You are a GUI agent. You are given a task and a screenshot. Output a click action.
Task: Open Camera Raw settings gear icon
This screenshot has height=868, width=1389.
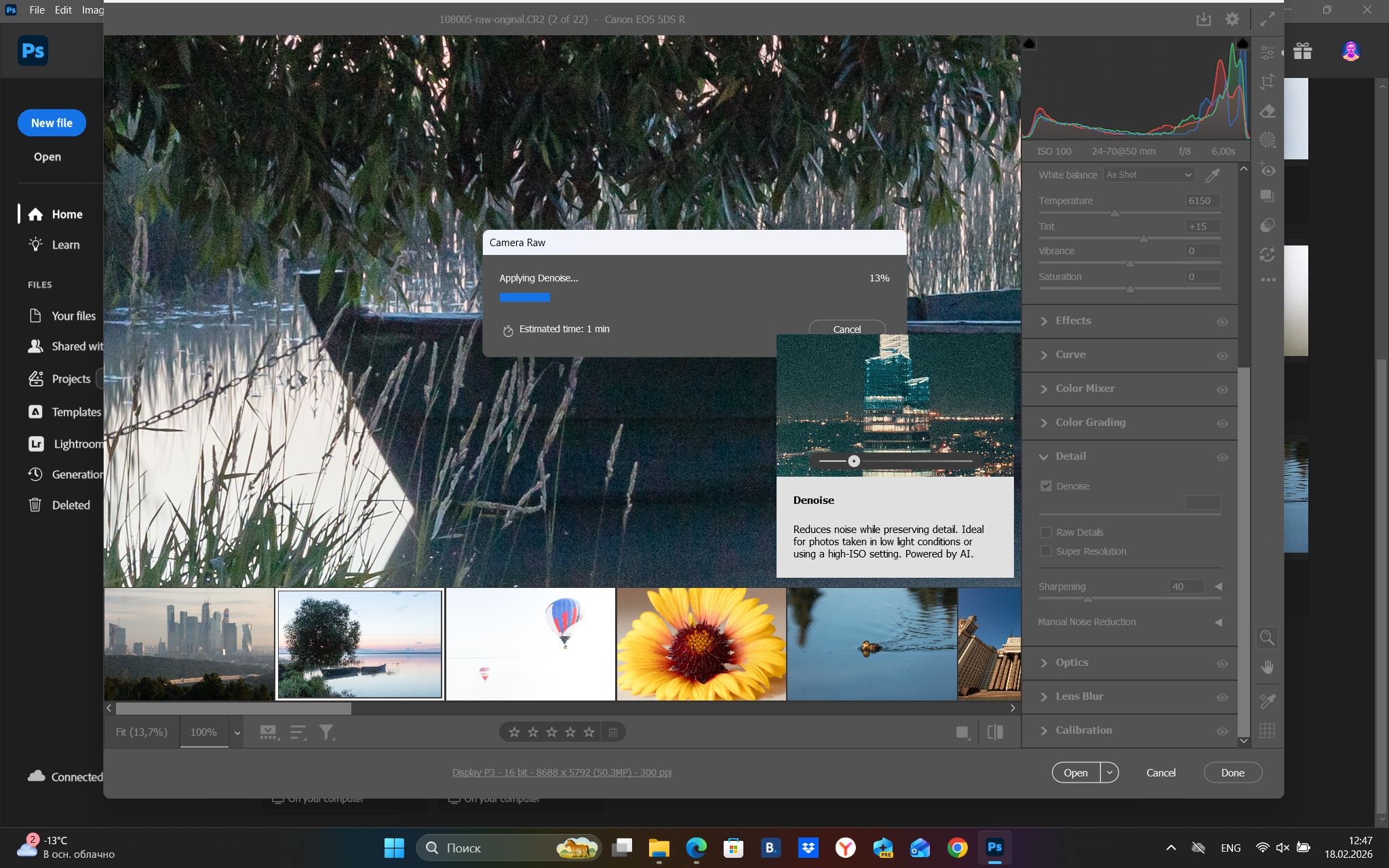1232,20
